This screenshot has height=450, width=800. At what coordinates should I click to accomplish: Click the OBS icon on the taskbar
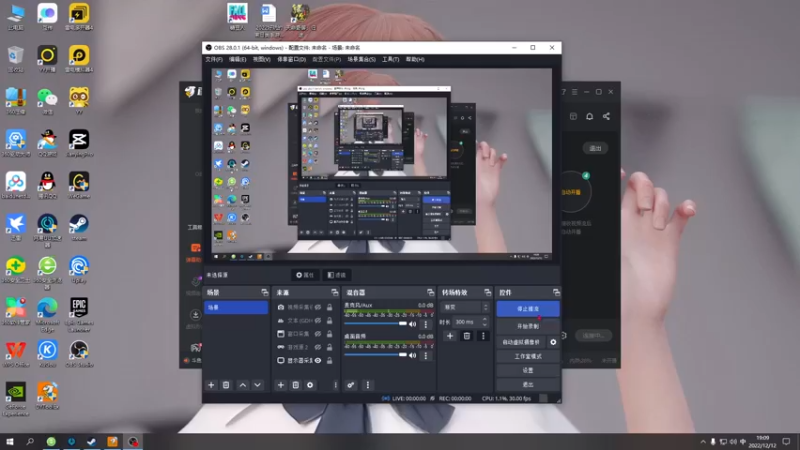click(133, 441)
